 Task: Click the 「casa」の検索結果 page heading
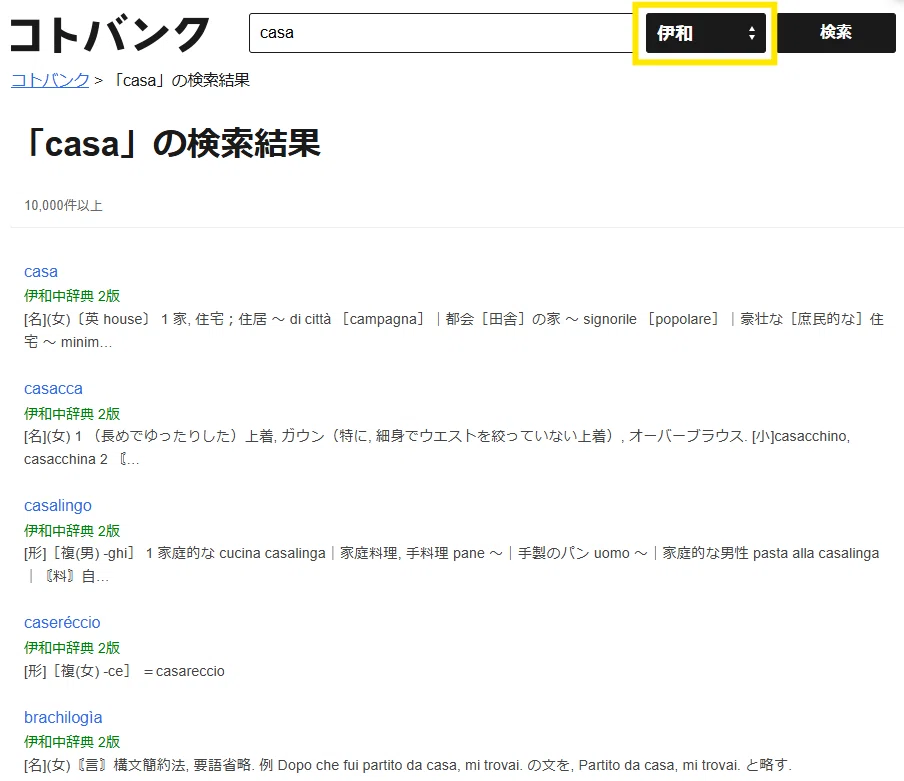172,144
